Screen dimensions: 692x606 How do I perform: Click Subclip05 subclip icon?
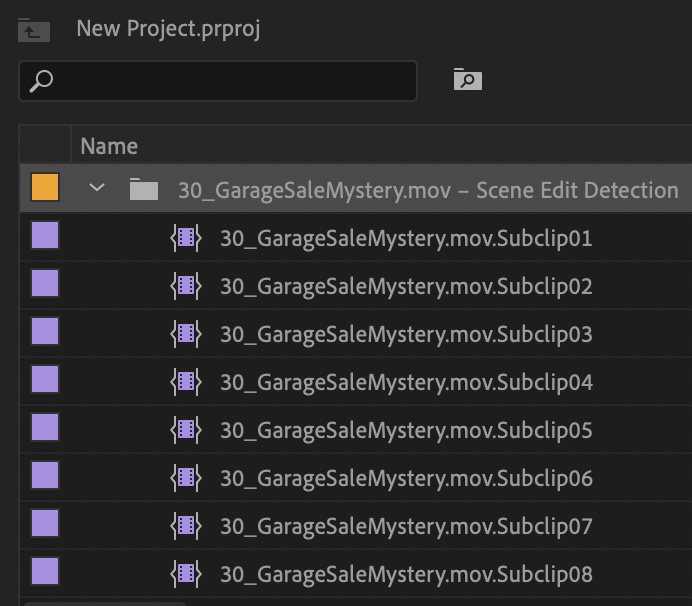[x=186, y=429]
